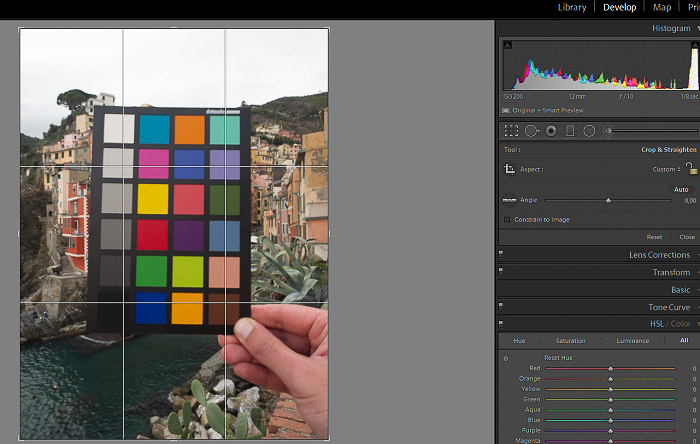Viewport: 700px width, 444px height.
Task: Click the right-middle crop handle
Action: [329, 233]
